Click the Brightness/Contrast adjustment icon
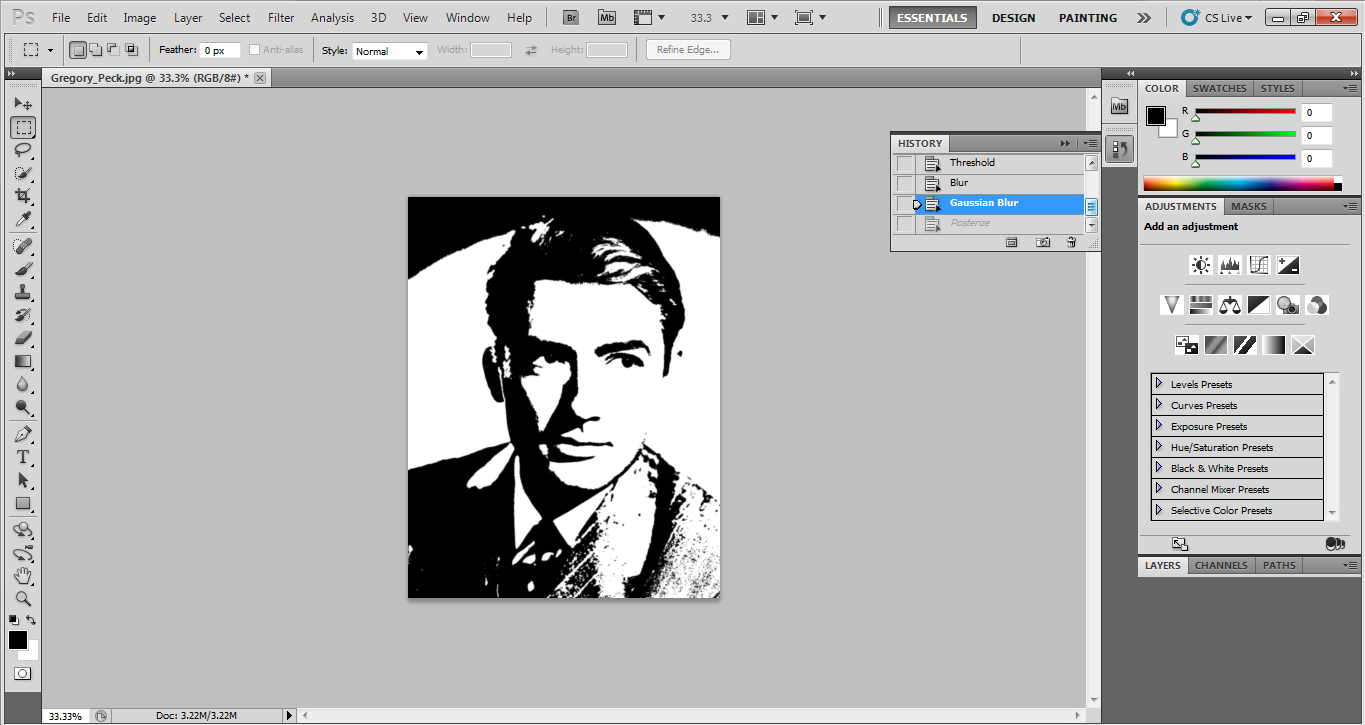Viewport: 1365px width, 725px height. point(1200,265)
